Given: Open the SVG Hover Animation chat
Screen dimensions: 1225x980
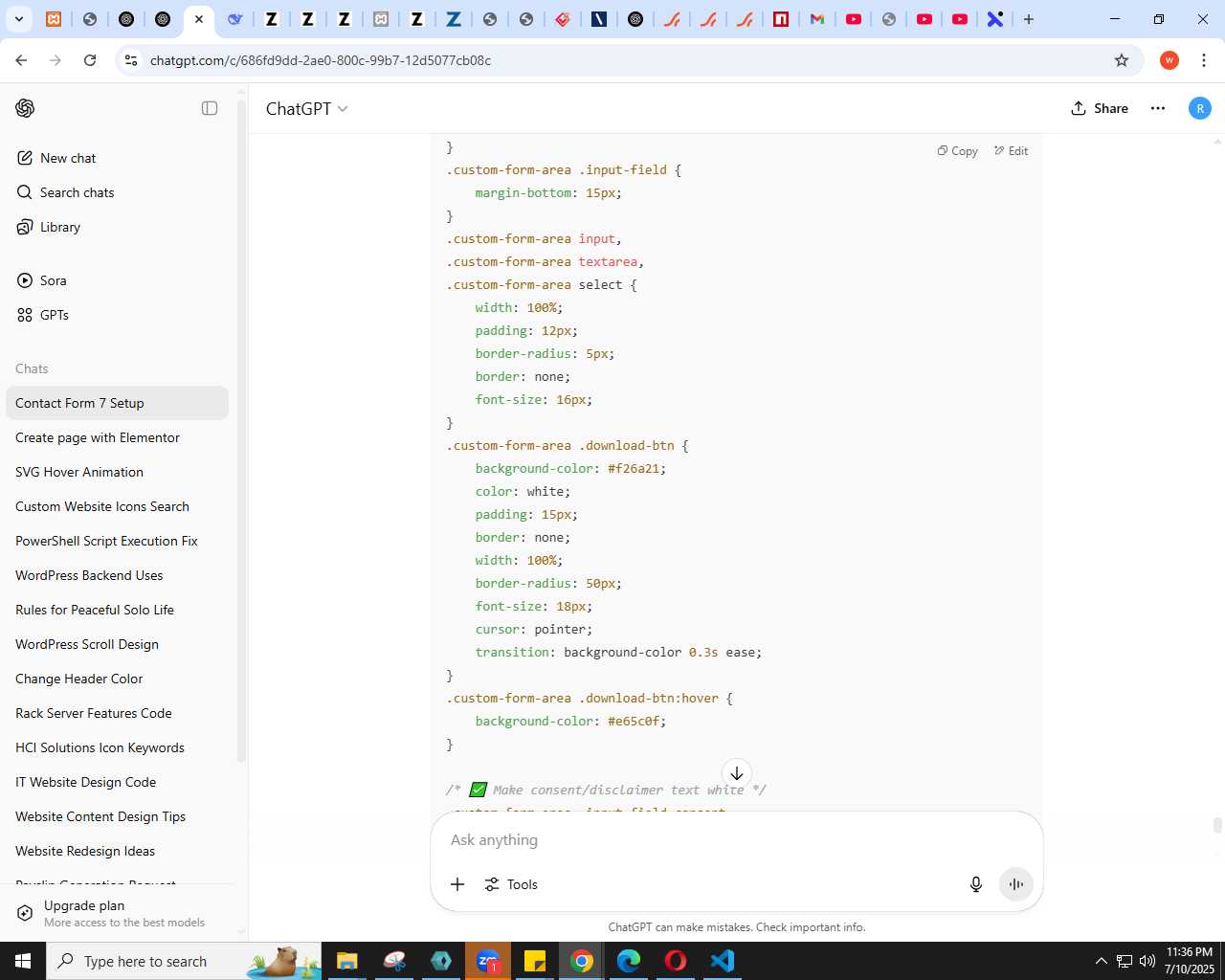Looking at the screenshot, I should pos(117,472).
